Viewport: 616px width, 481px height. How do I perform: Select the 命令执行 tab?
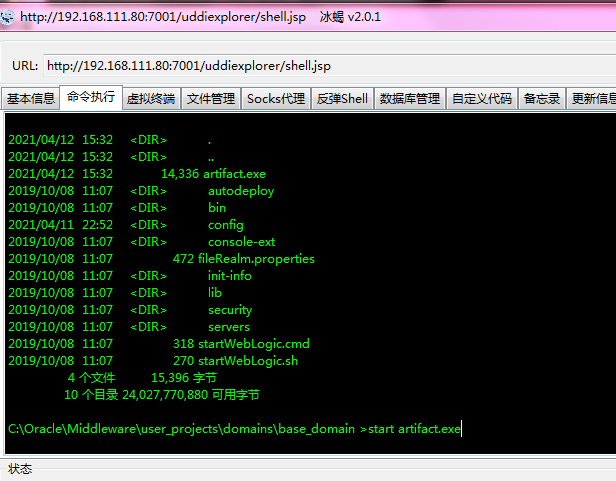coord(91,97)
